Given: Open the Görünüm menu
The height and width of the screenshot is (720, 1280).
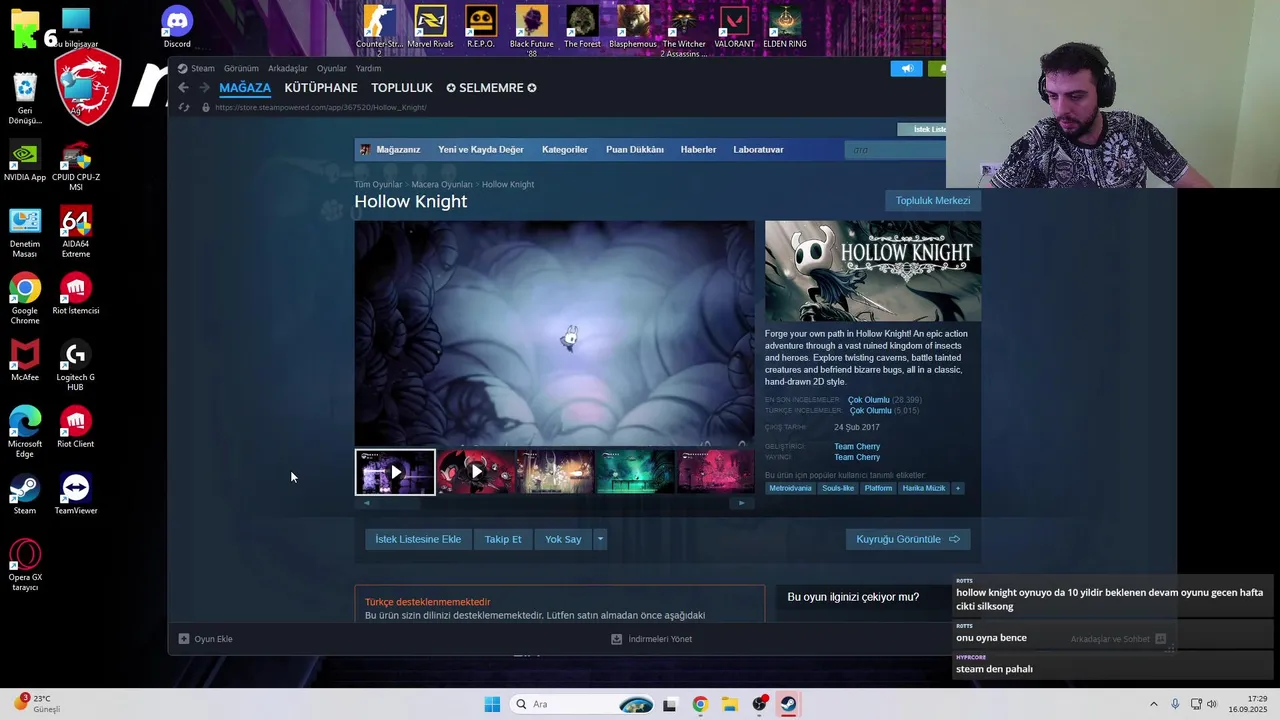Looking at the screenshot, I should tap(241, 69).
